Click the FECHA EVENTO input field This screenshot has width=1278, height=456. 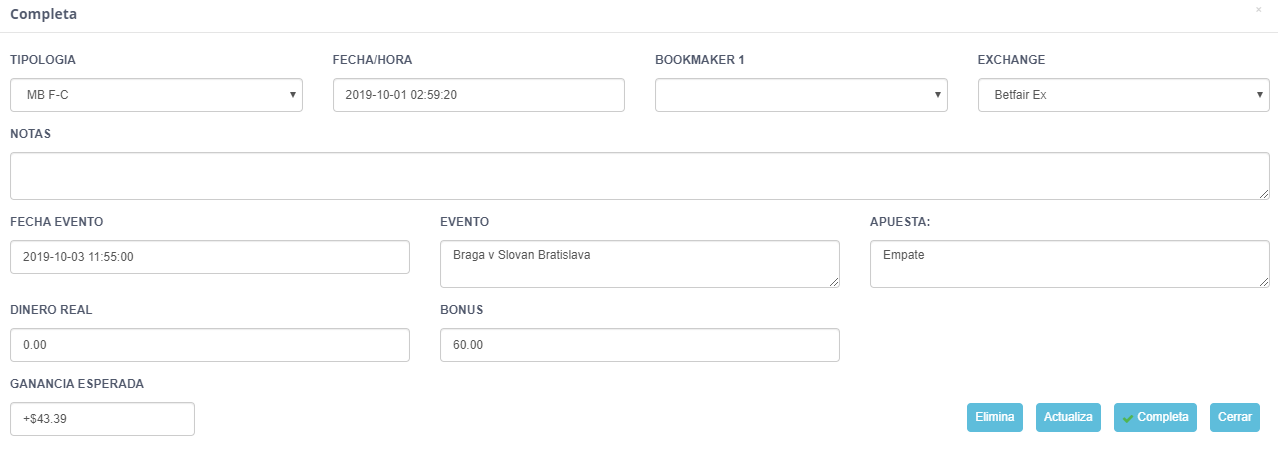coord(210,257)
